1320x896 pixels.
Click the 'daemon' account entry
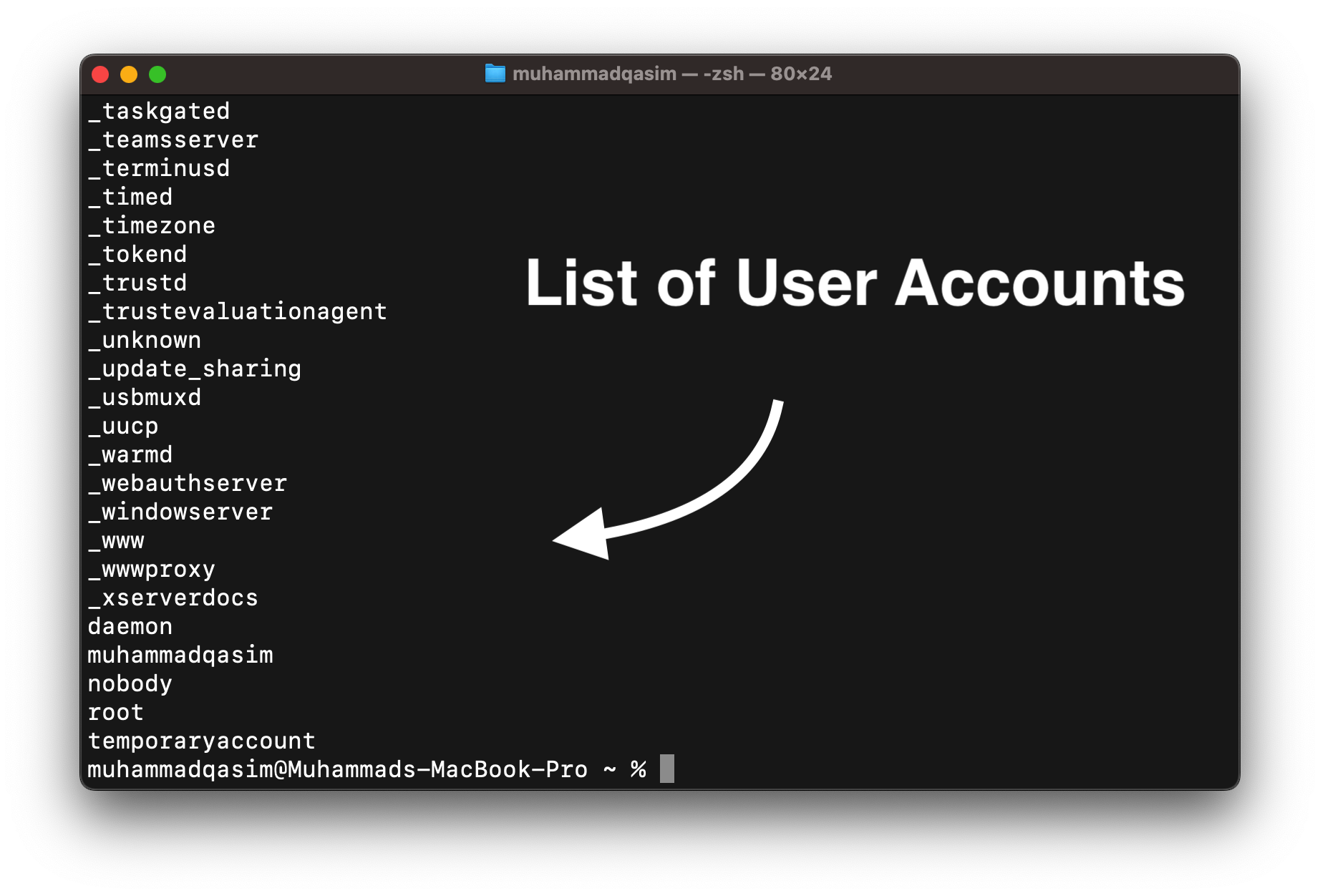coord(130,626)
